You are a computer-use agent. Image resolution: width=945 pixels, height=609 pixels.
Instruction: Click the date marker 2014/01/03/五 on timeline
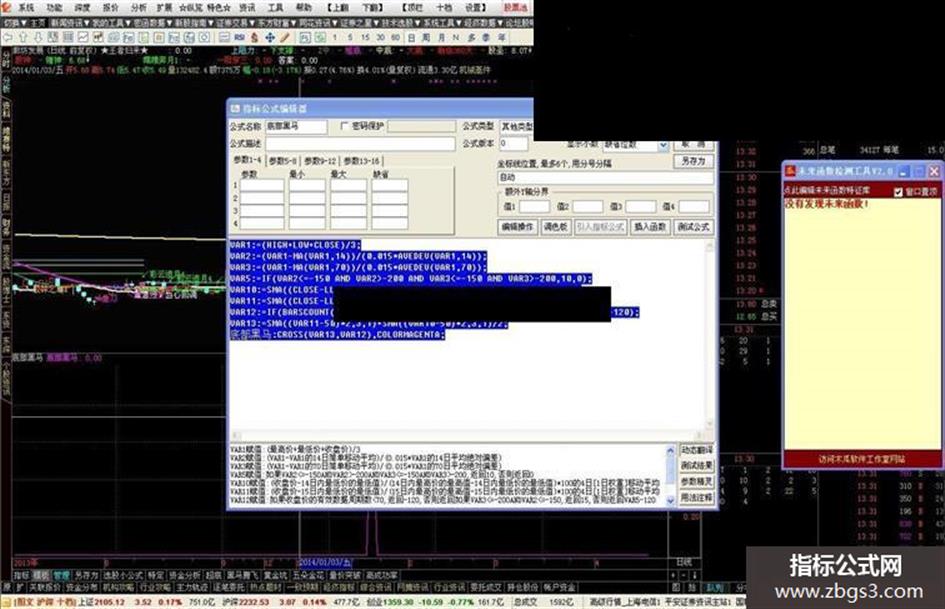click(325, 563)
